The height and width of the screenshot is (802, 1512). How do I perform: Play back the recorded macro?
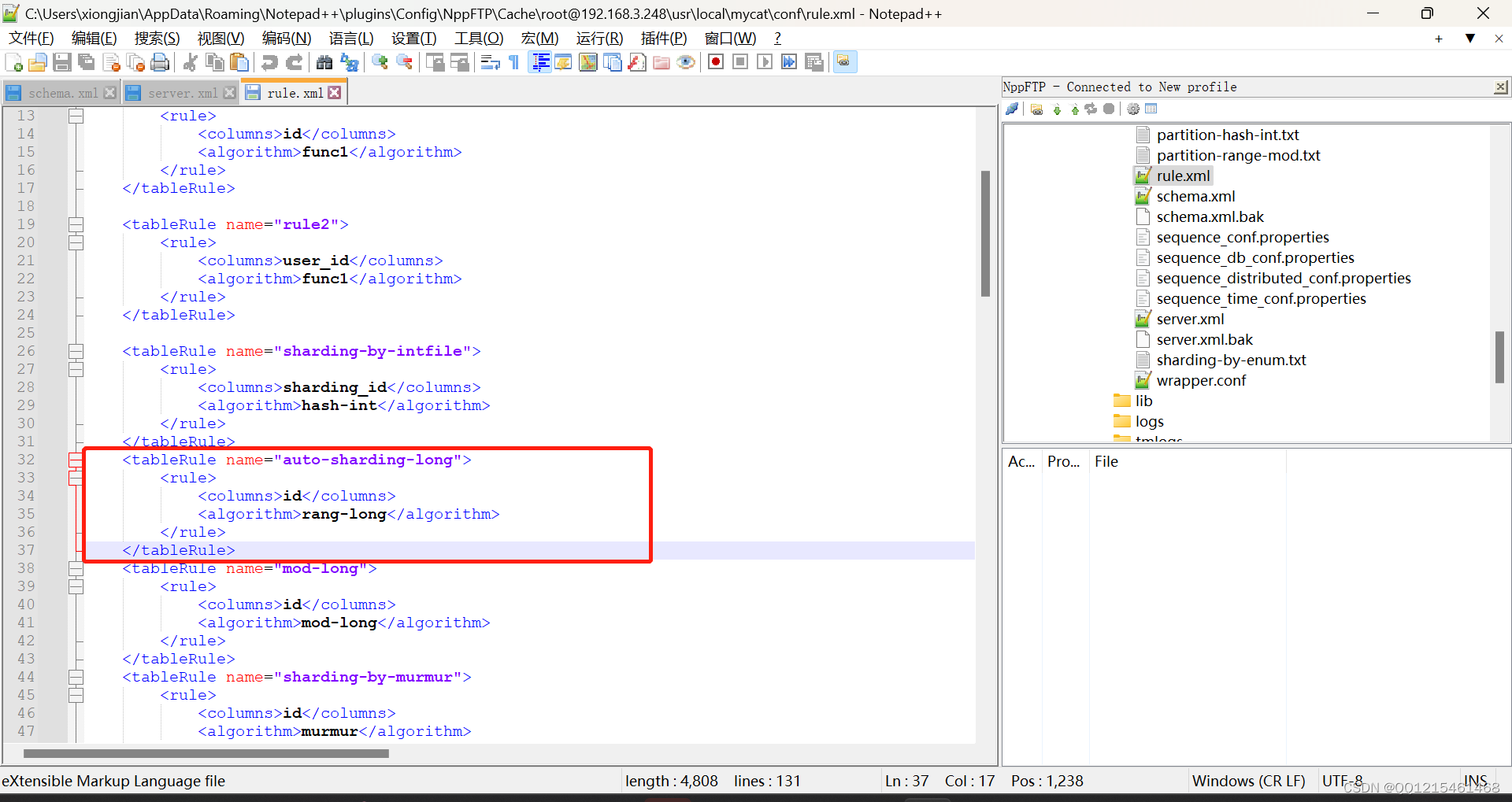765,62
